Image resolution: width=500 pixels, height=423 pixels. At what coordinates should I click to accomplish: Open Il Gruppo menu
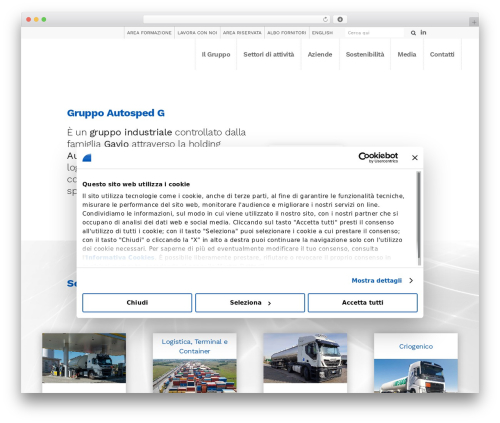click(x=216, y=54)
